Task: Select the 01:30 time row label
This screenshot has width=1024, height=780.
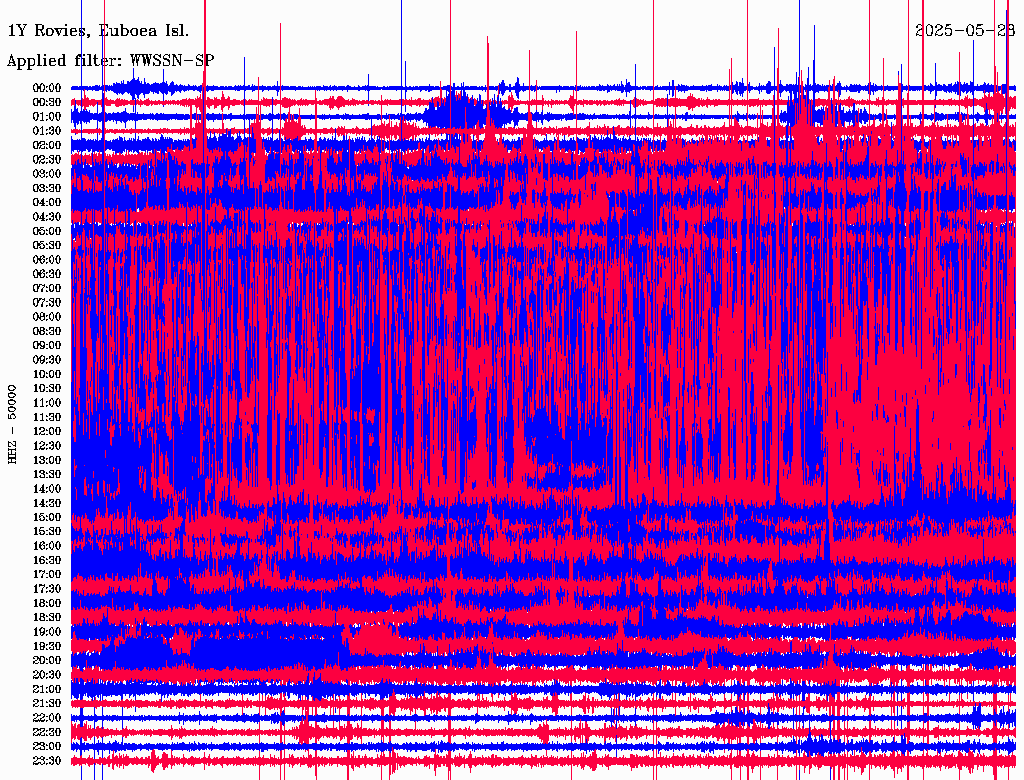Action: pos(48,131)
